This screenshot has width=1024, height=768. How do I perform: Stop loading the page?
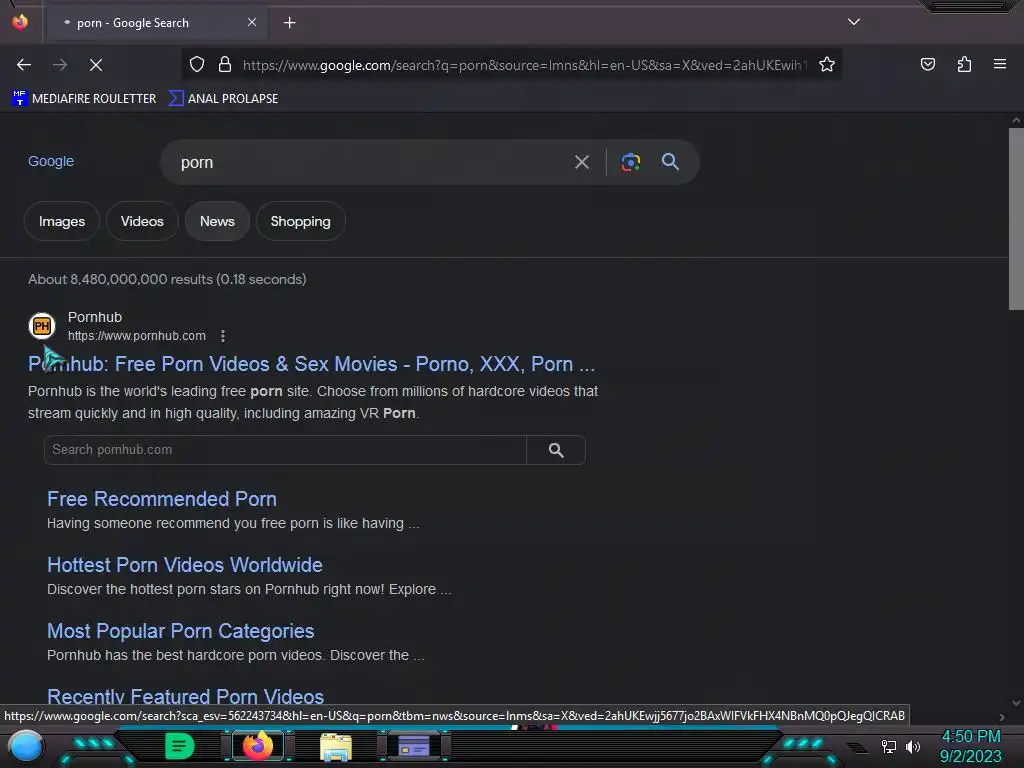point(96,65)
